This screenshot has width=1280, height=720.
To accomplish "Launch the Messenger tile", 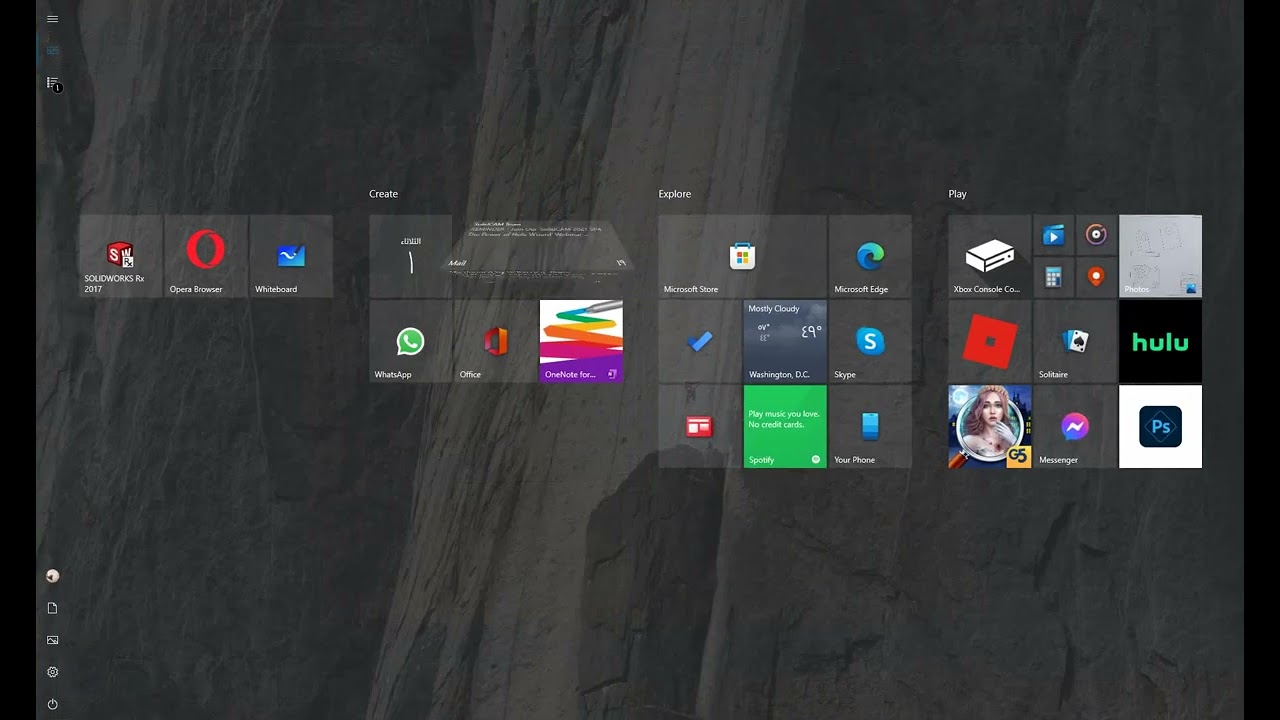I will point(1075,426).
